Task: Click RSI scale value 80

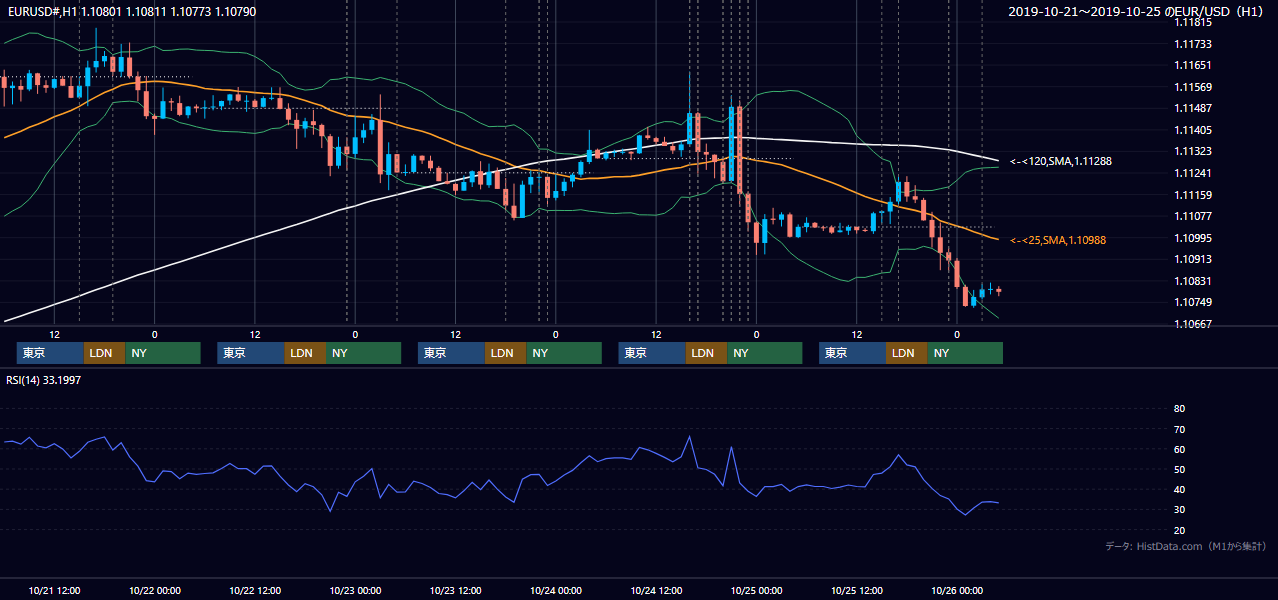Action: [x=1179, y=409]
